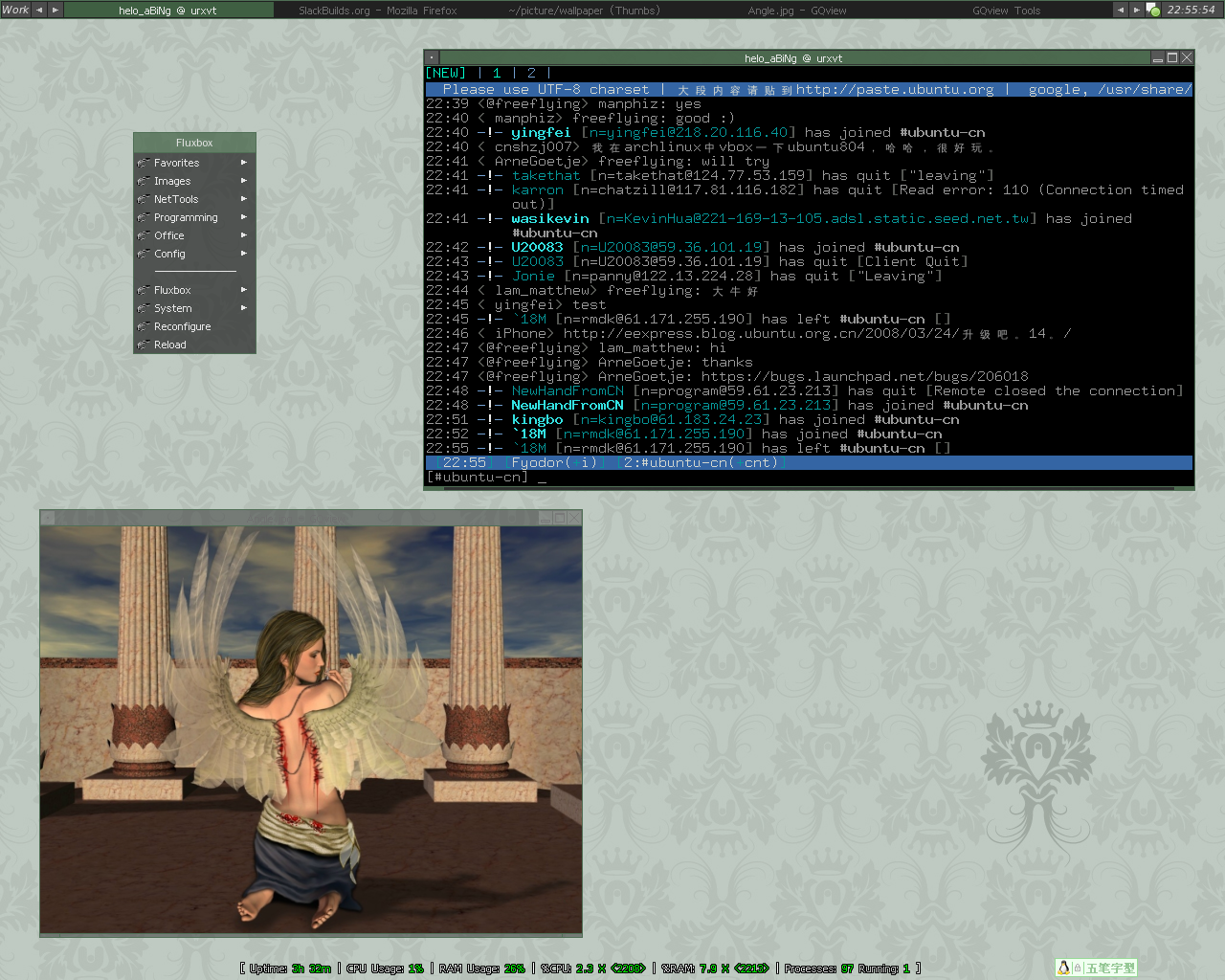Image resolution: width=1225 pixels, height=980 pixels.
Task: Switch to SlackBuilds.org Mozilla Firefox taskbar entry
Action: pos(378,11)
